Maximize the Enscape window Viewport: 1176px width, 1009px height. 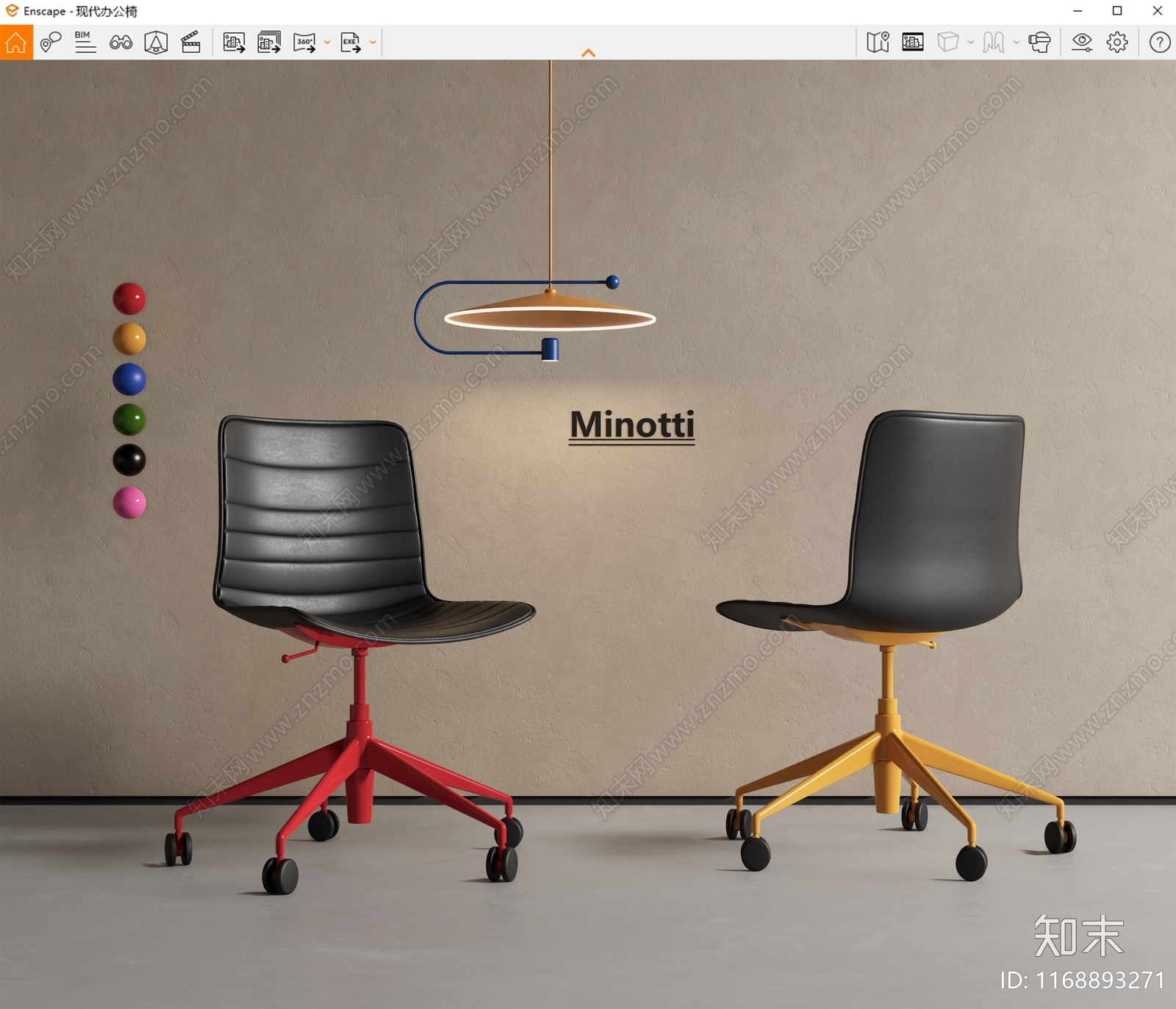[1117, 10]
